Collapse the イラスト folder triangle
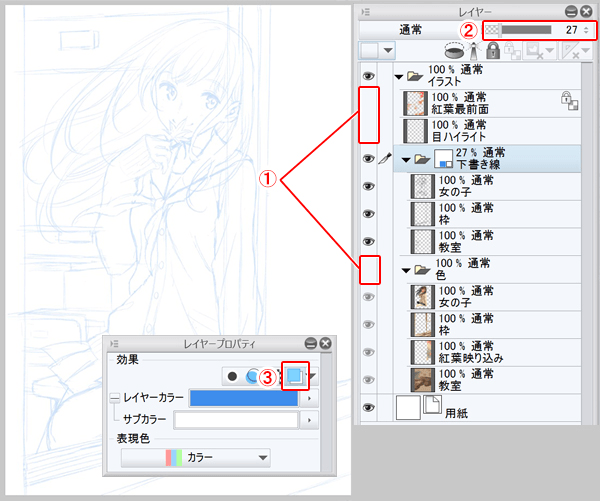The width and height of the screenshot is (600, 501). 399,77
